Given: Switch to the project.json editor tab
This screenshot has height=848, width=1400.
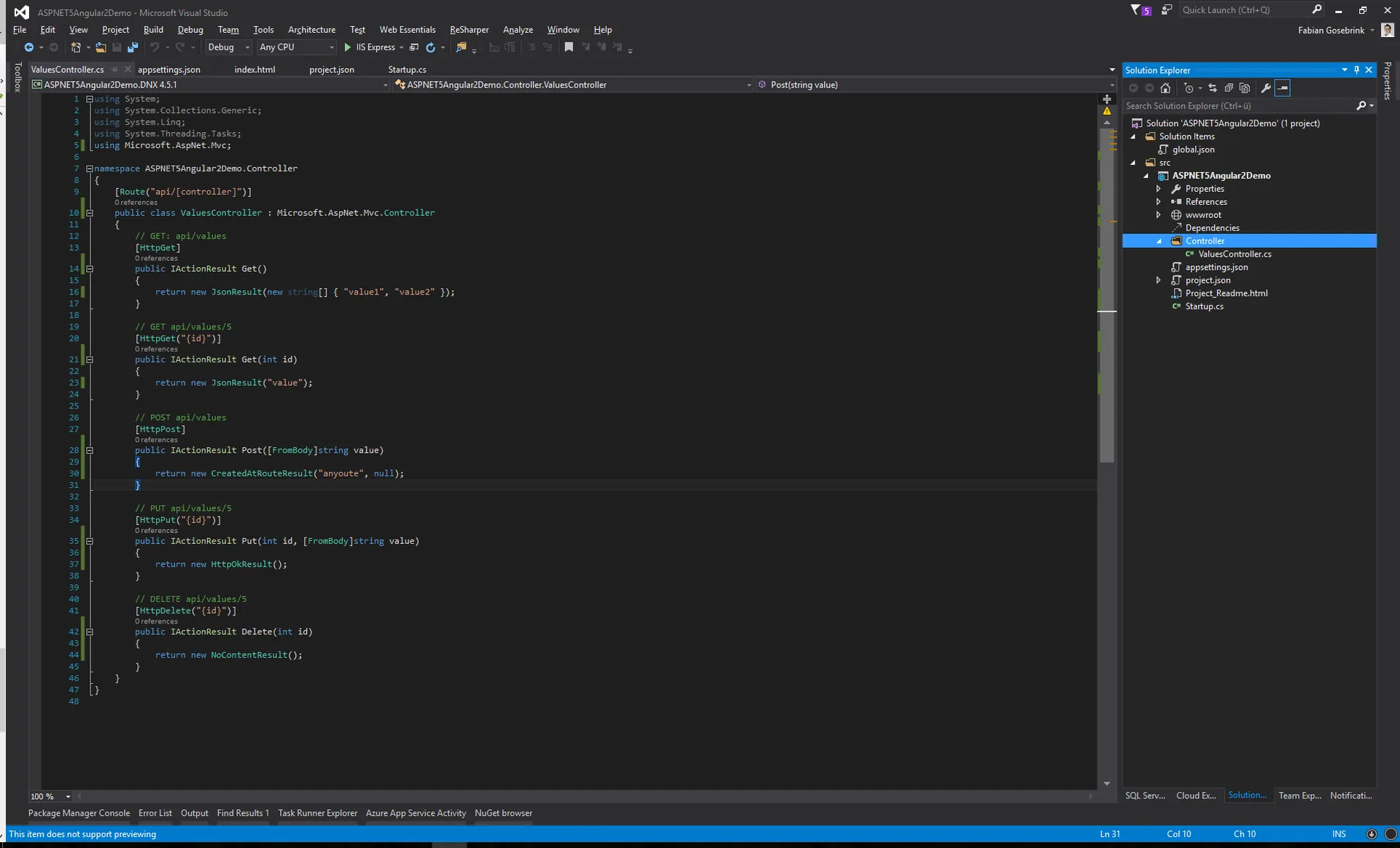Looking at the screenshot, I should pyautogui.click(x=332, y=69).
